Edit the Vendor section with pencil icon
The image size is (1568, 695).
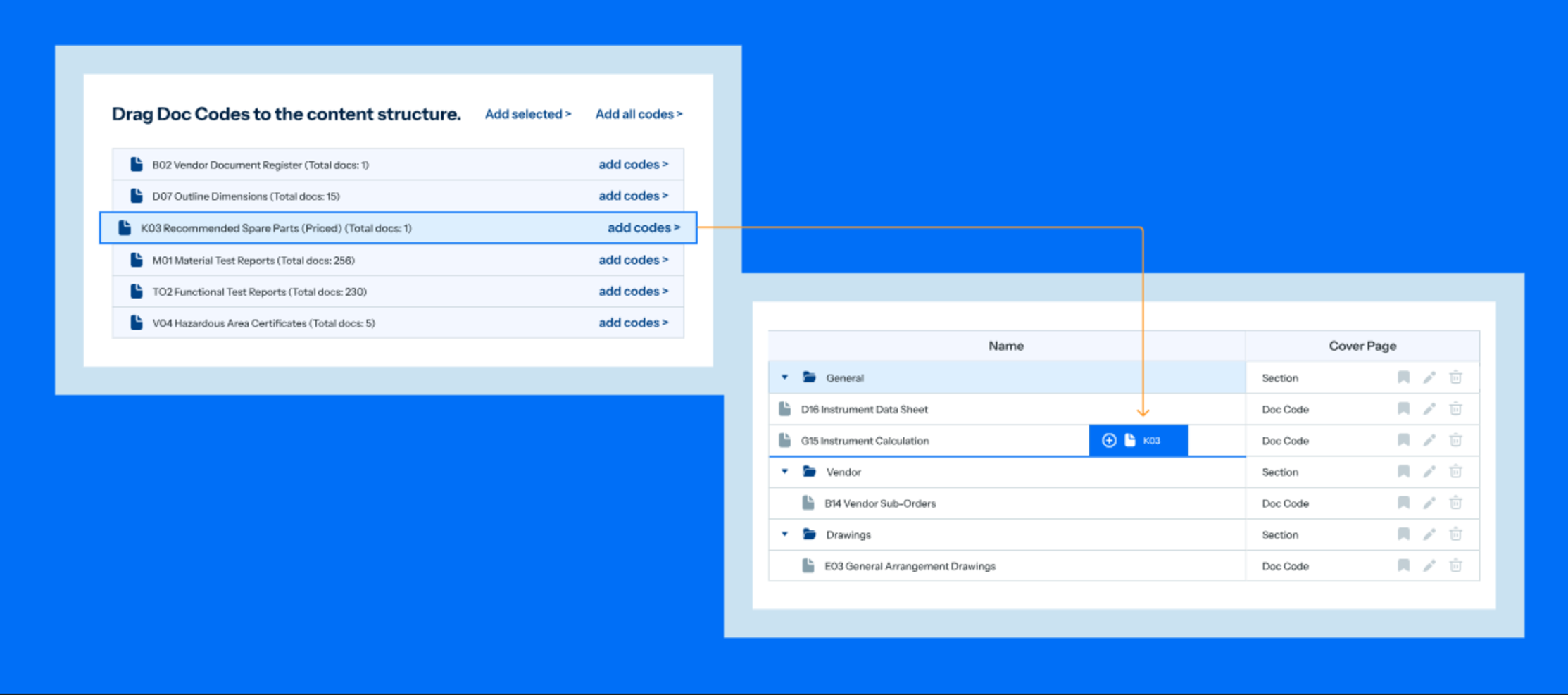pos(1429,472)
